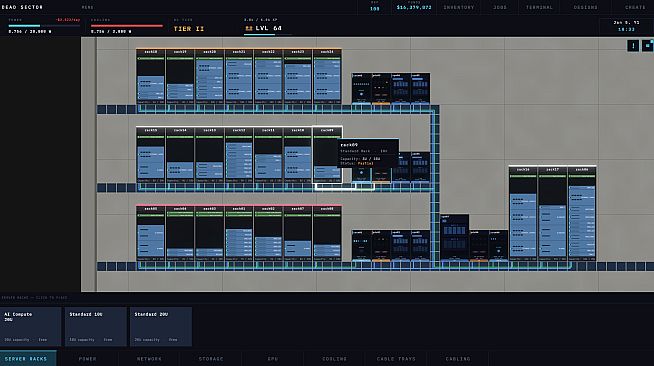
Task: Open the exclamation alerts icon
Action: point(633,46)
